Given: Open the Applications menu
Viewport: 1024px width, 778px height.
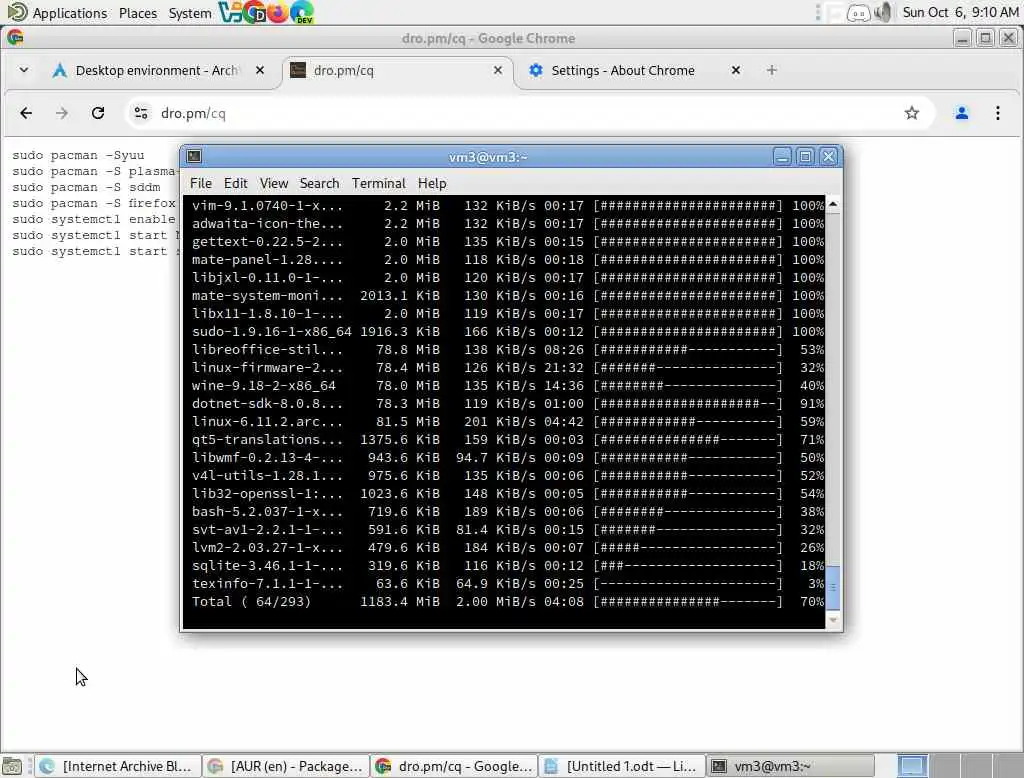Looking at the screenshot, I should (70, 13).
